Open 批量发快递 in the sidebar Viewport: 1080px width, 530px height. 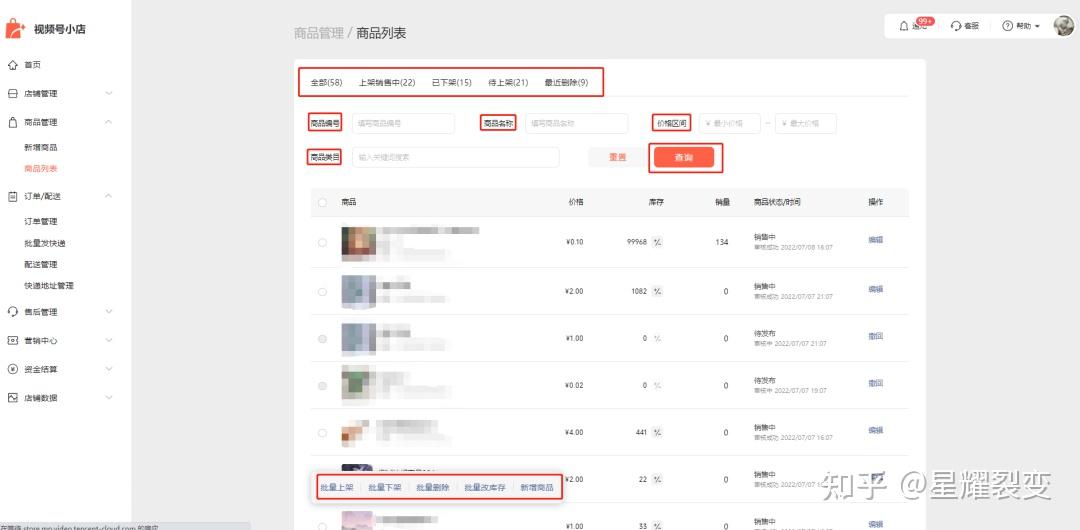pos(45,243)
